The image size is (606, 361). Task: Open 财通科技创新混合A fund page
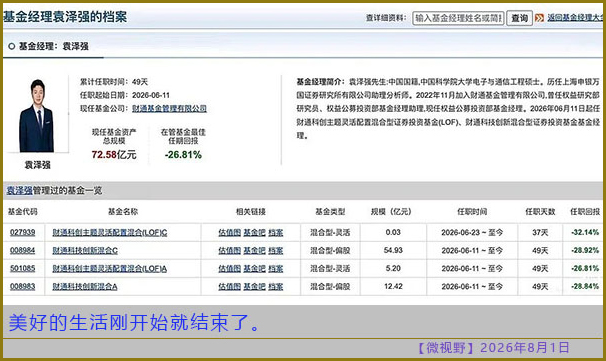85,286
